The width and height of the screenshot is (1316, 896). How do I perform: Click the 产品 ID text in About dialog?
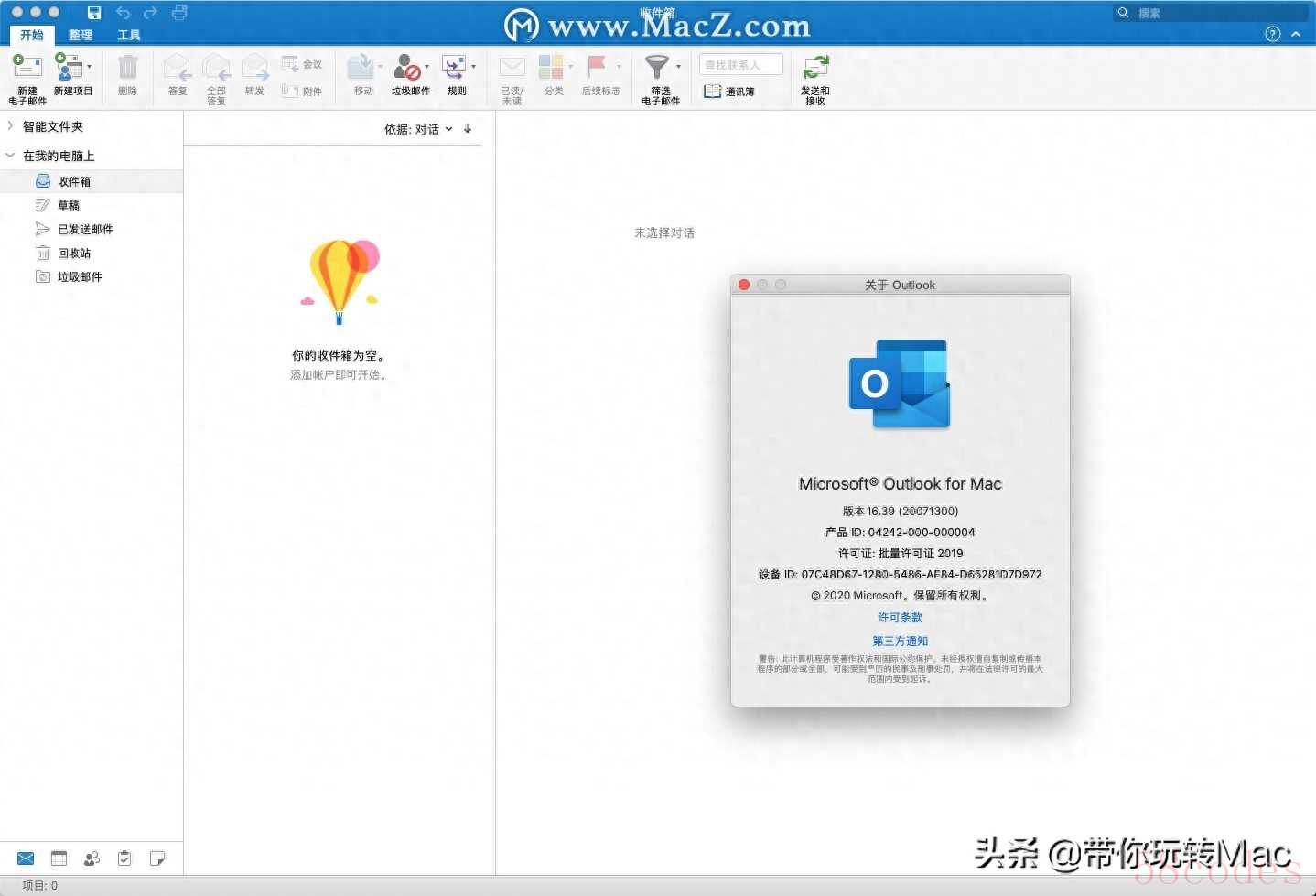pyautogui.click(x=901, y=533)
